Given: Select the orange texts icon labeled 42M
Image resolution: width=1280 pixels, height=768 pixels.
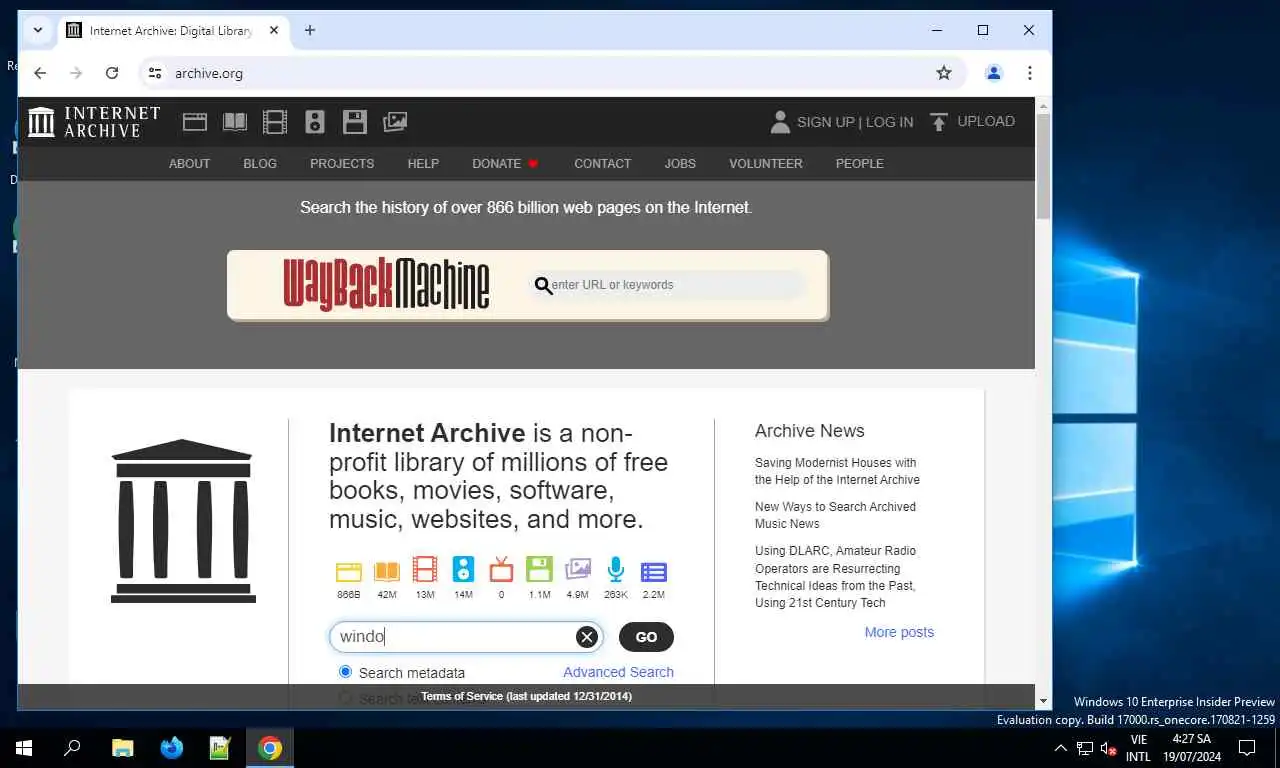Looking at the screenshot, I should tap(387, 571).
